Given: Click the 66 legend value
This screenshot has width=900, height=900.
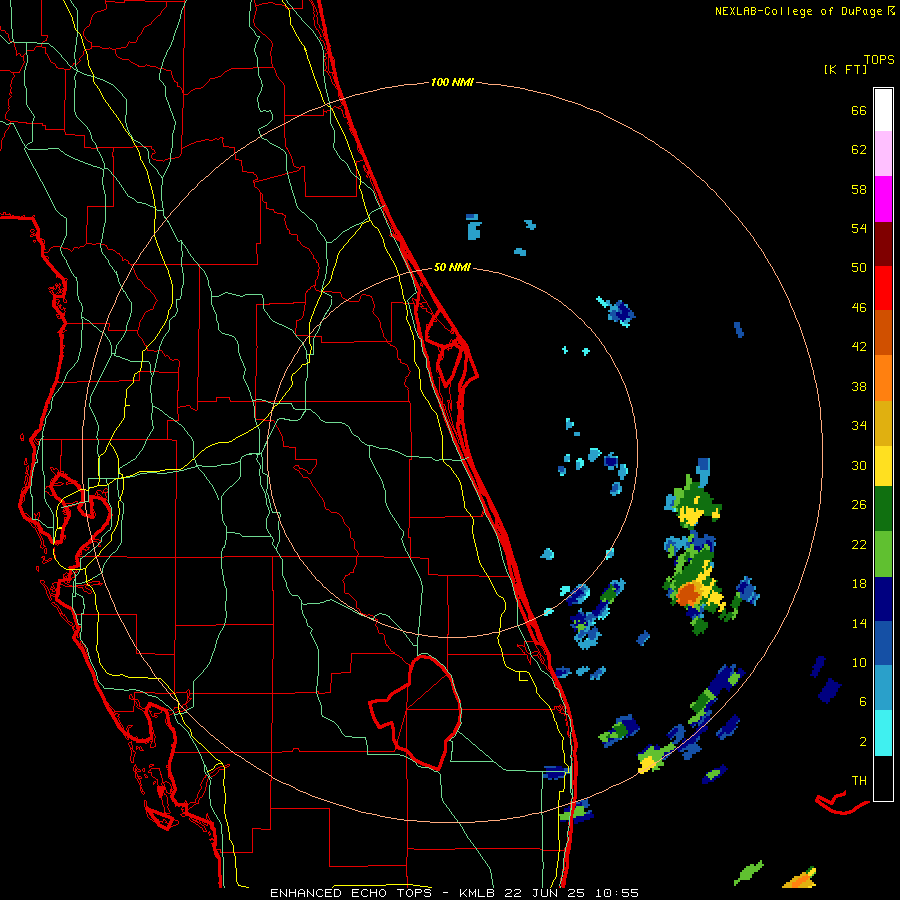Looking at the screenshot, I should [859, 111].
